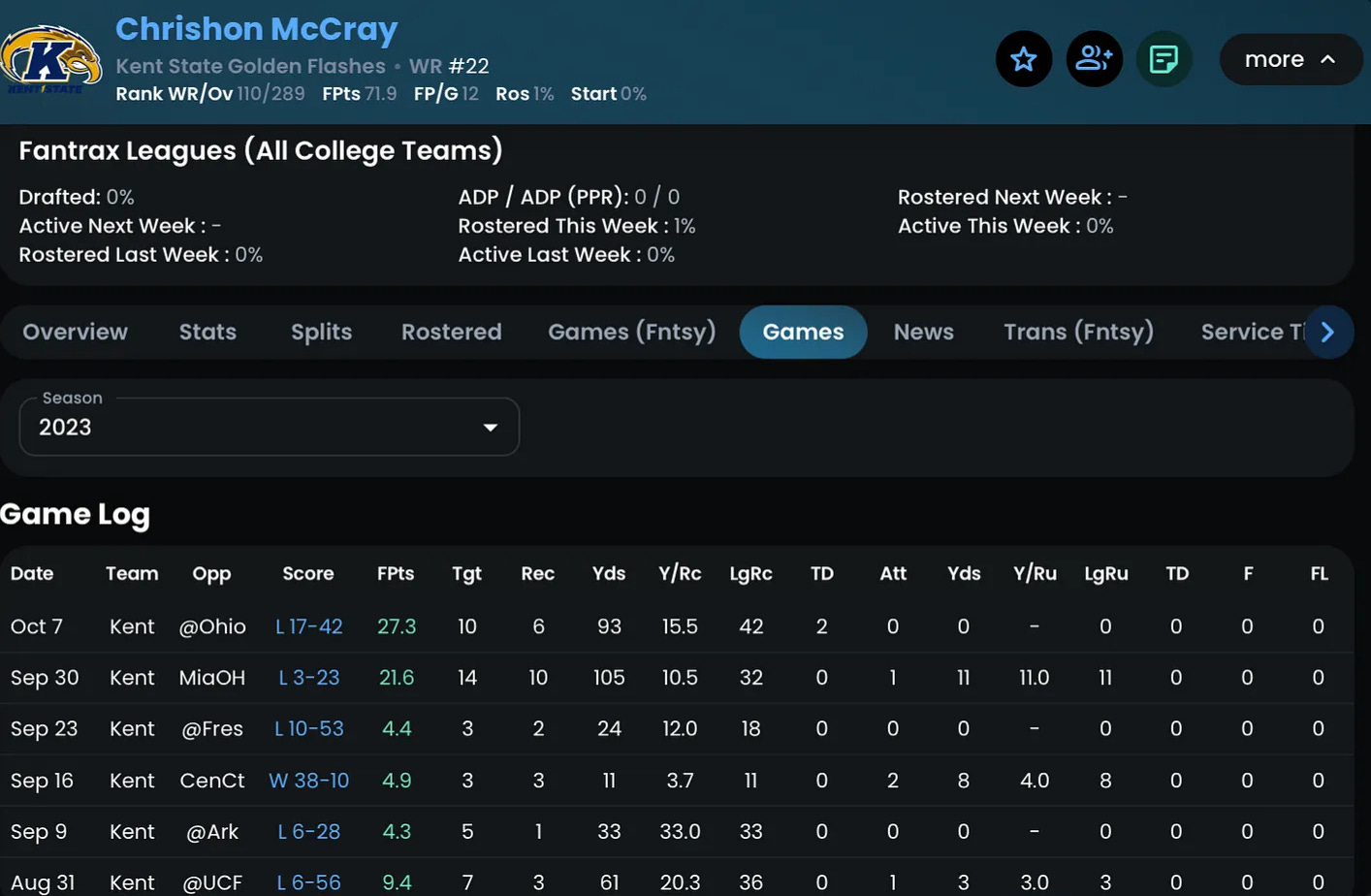Click the CenCt opponent cell
Screen dimensions: 1371x896
coord(212,781)
